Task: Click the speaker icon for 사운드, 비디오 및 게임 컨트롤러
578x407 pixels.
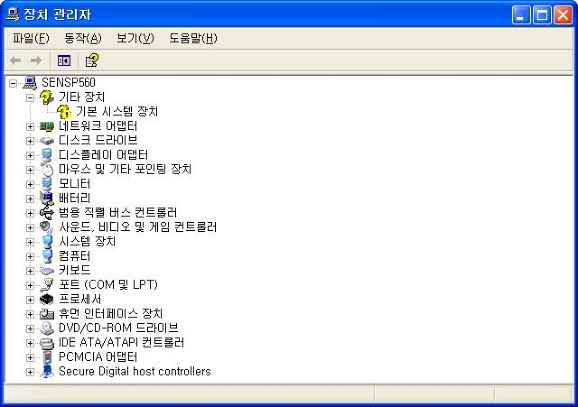Action: pos(47,227)
